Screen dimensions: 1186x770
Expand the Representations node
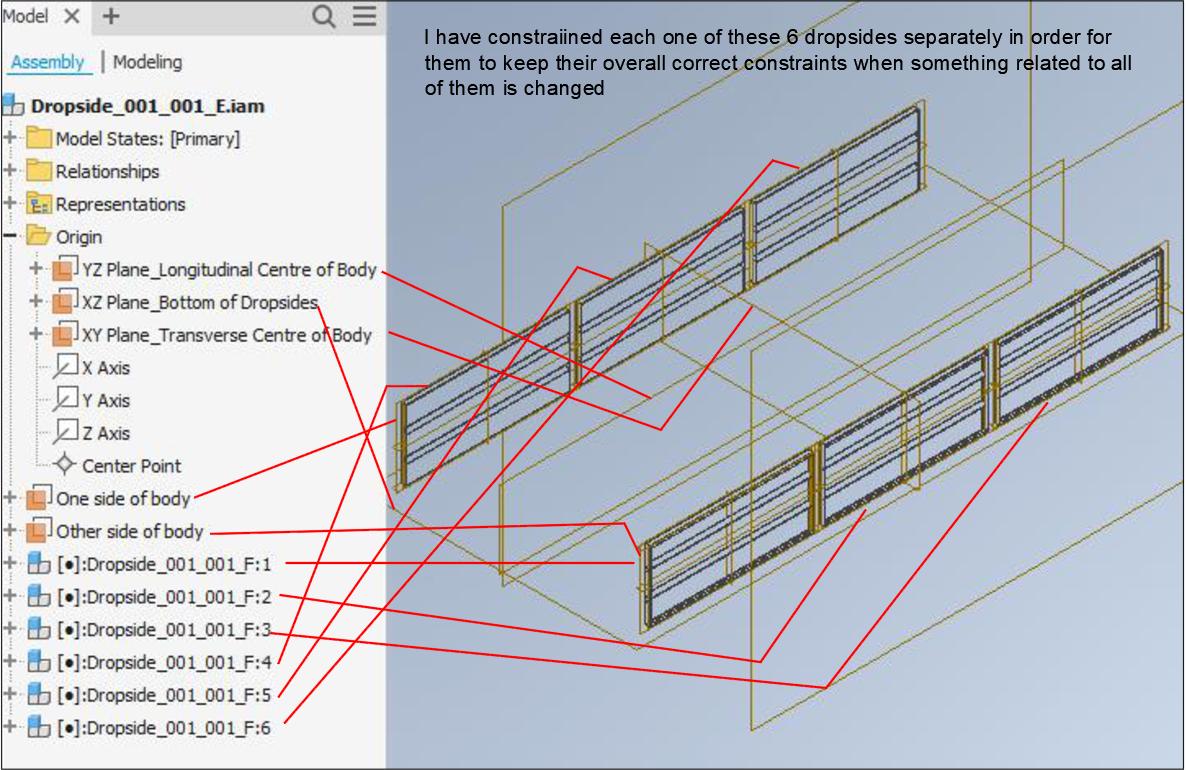tap(8, 204)
